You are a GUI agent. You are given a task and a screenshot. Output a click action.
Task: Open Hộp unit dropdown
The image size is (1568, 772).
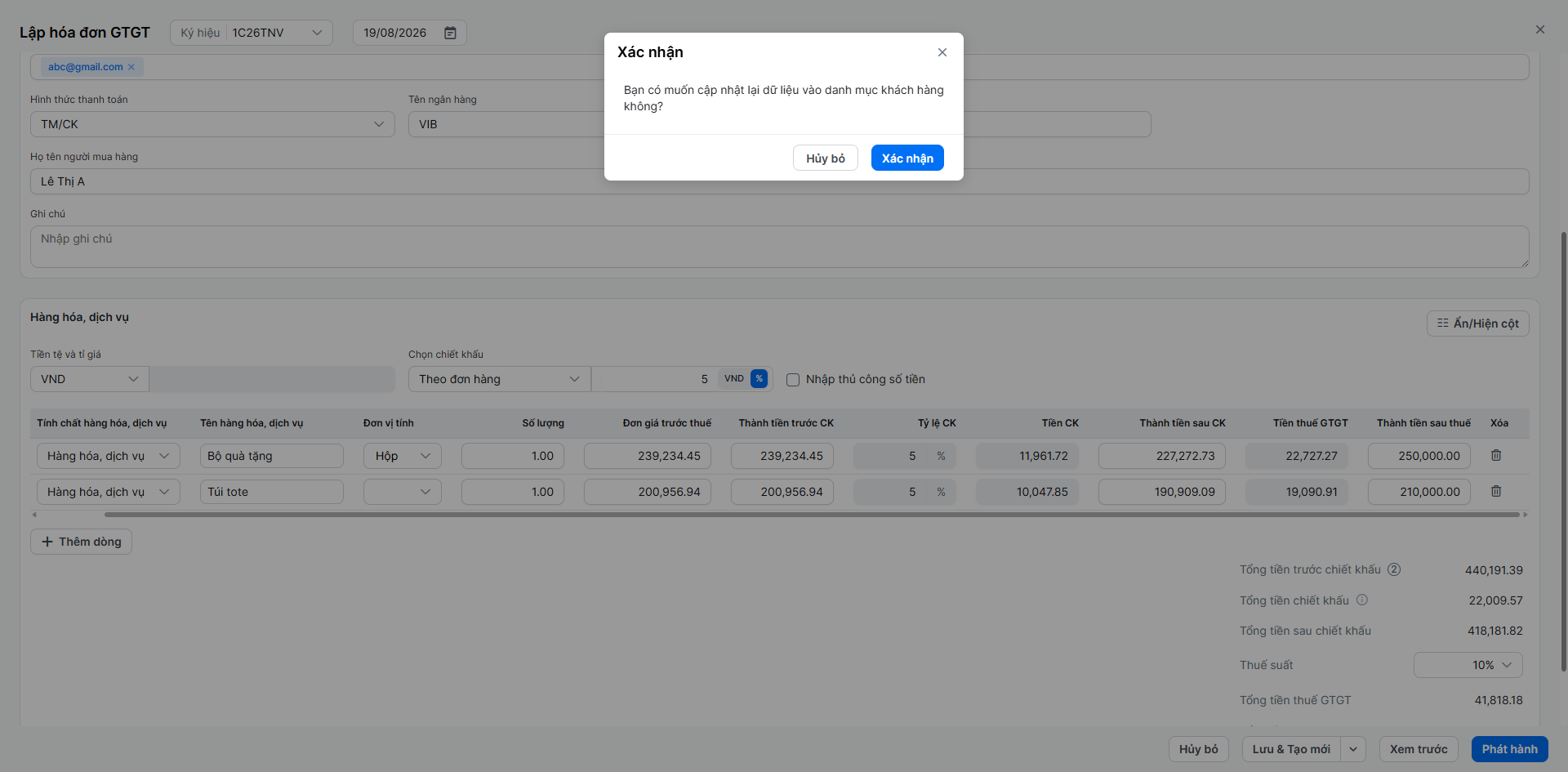tap(402, 456)
